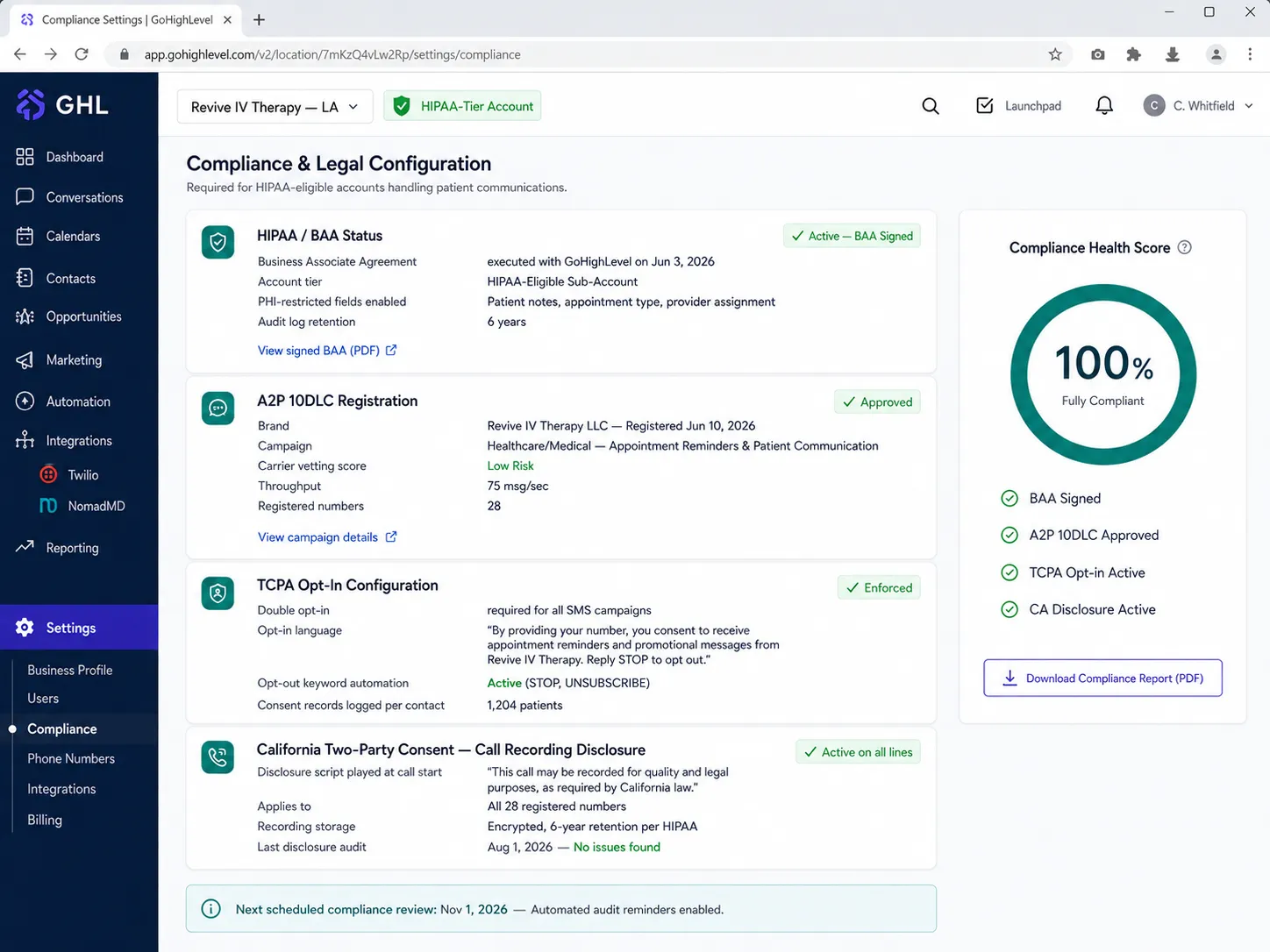Bookmark this page with the star icon
The height and width of the screenshot is (952, 1270).
tap(1055, 54)
